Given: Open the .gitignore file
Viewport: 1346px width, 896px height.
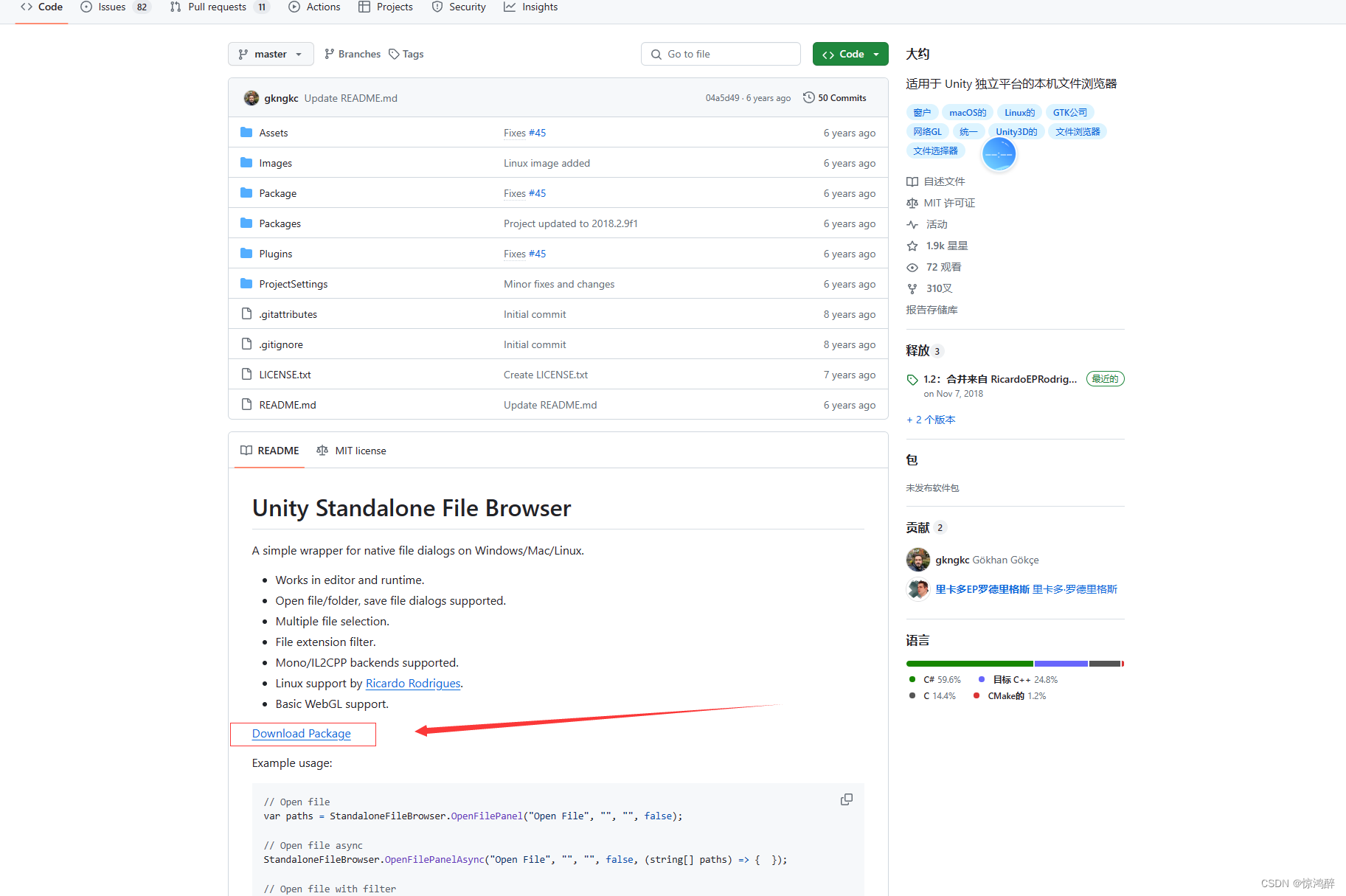Looking at the screenshot, I should [x=281, y=344].
